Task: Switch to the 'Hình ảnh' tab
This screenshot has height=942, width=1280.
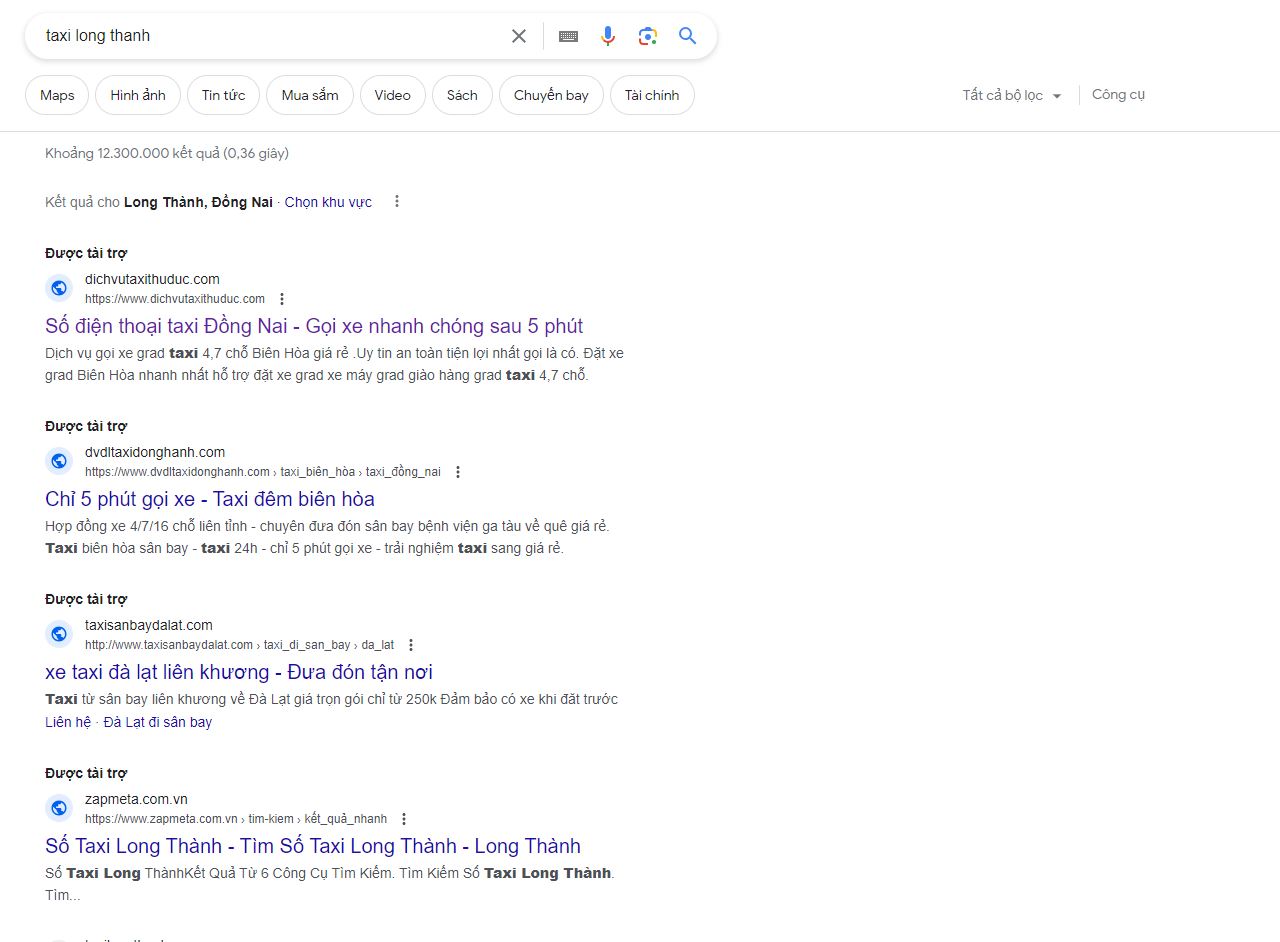Action: point(138,95)
